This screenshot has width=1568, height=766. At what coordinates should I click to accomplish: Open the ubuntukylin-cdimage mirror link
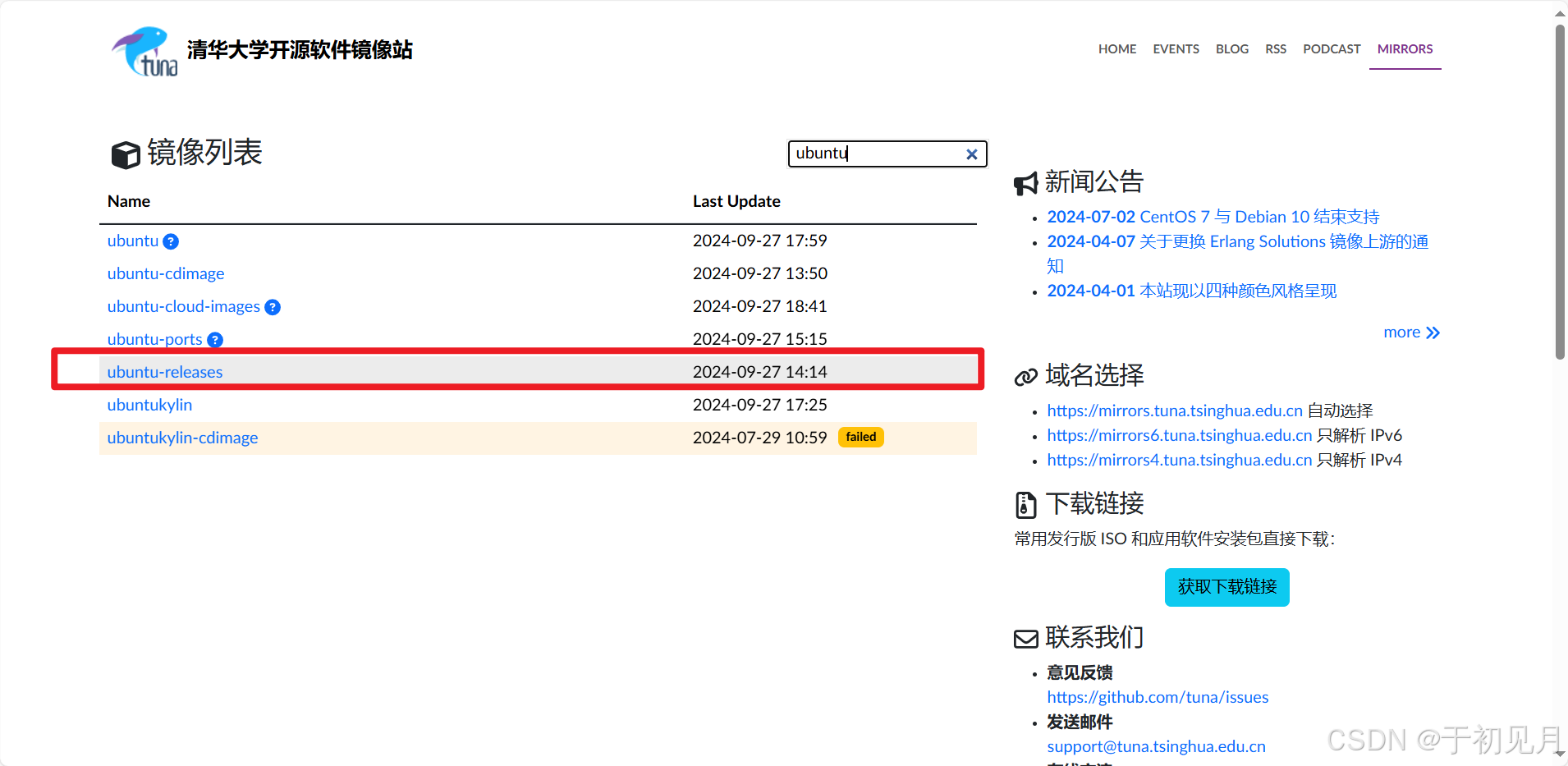[x=182, y=438]
